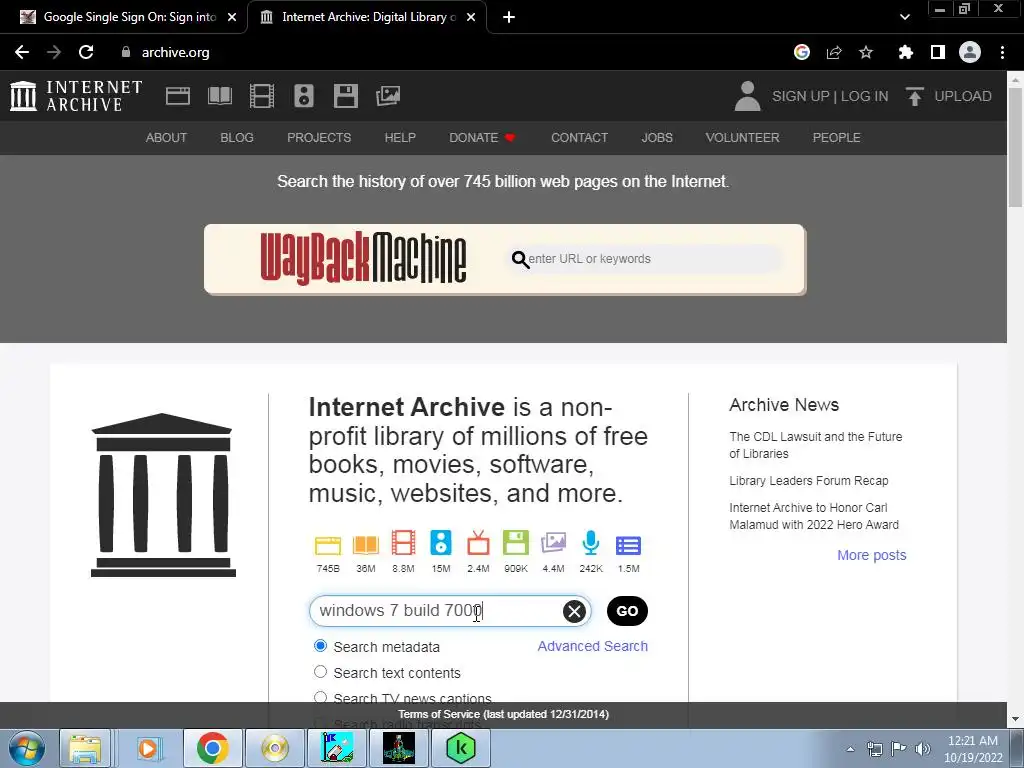Click the Google account G icon in toolbar
The height and width of the screenshot is (768, 1024).
pos(802,52)
